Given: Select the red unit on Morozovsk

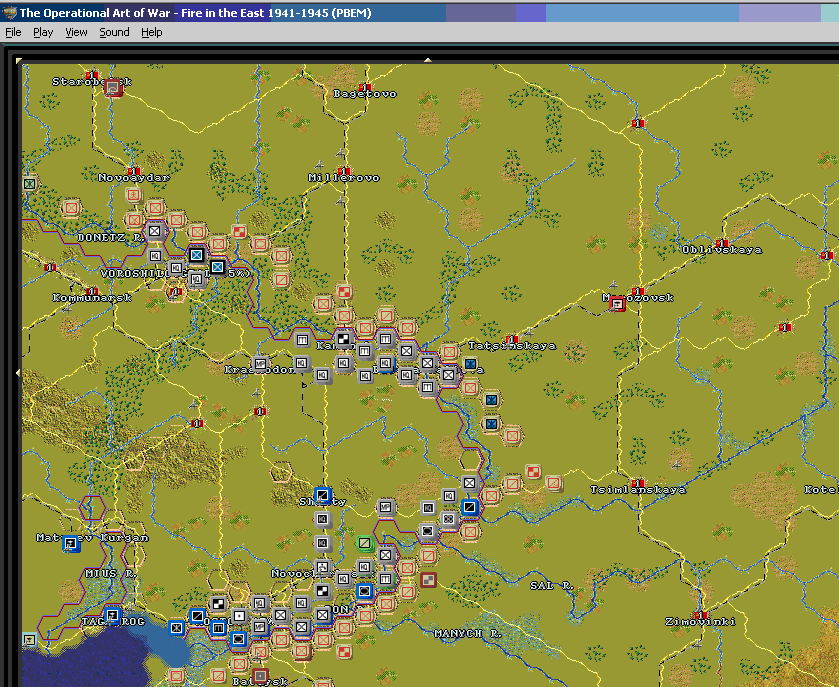Looking at the screenshot, I should pyautogui.click(x=617, y=304).
